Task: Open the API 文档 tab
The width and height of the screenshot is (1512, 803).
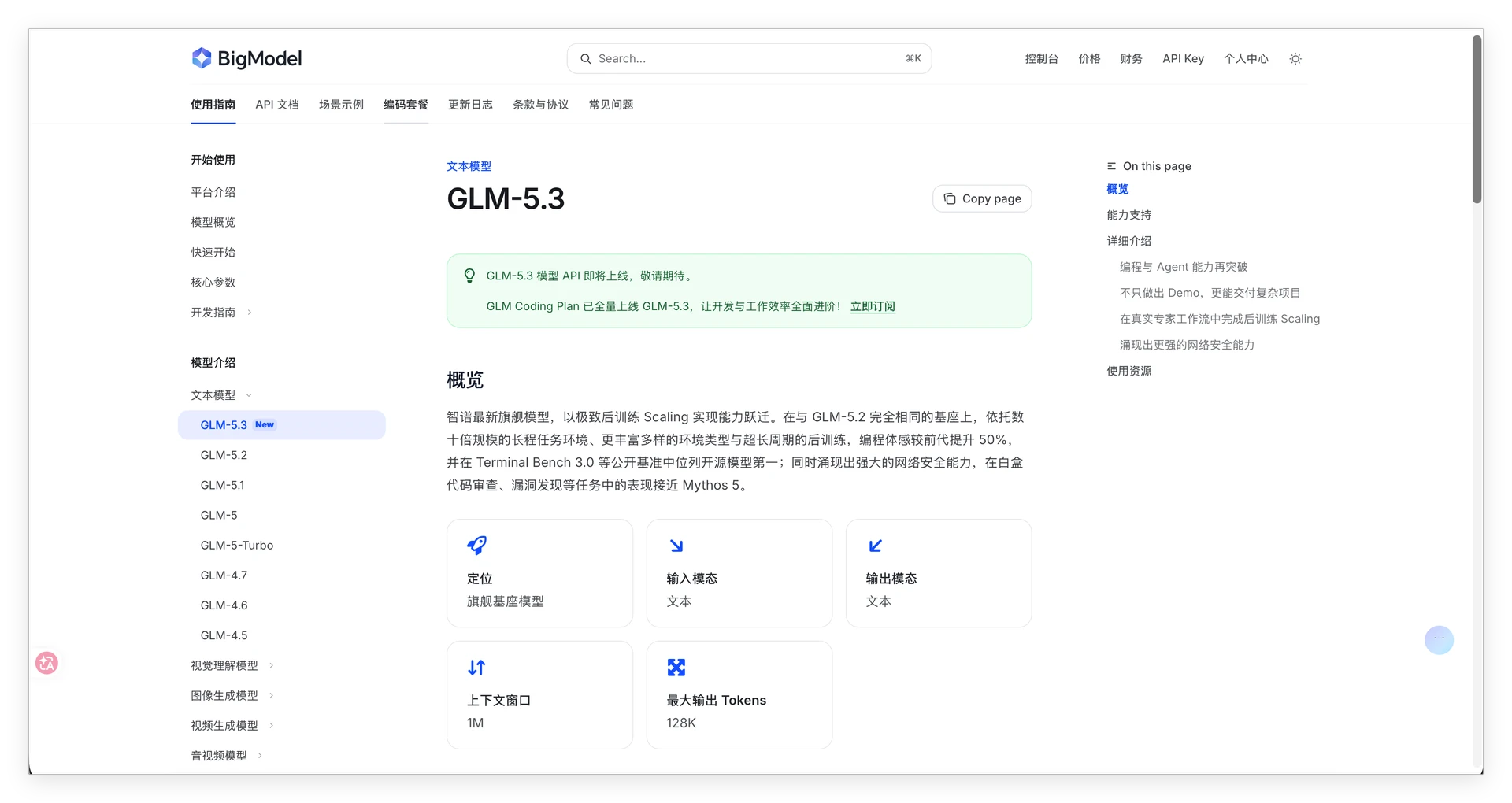Action: [x=277, y=105]
